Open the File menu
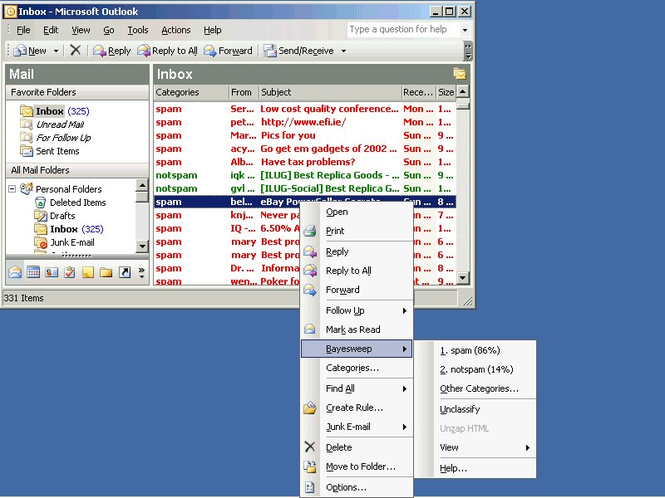 click(23, 30)
